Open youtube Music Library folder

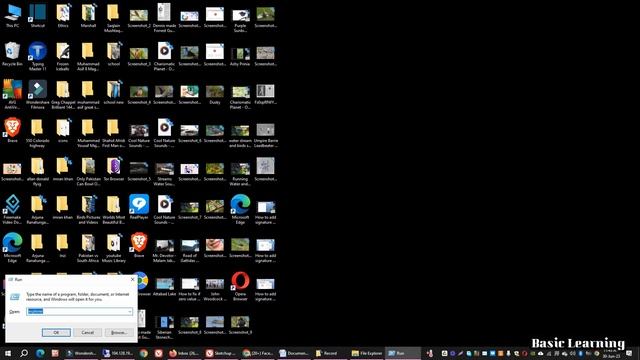113,248
